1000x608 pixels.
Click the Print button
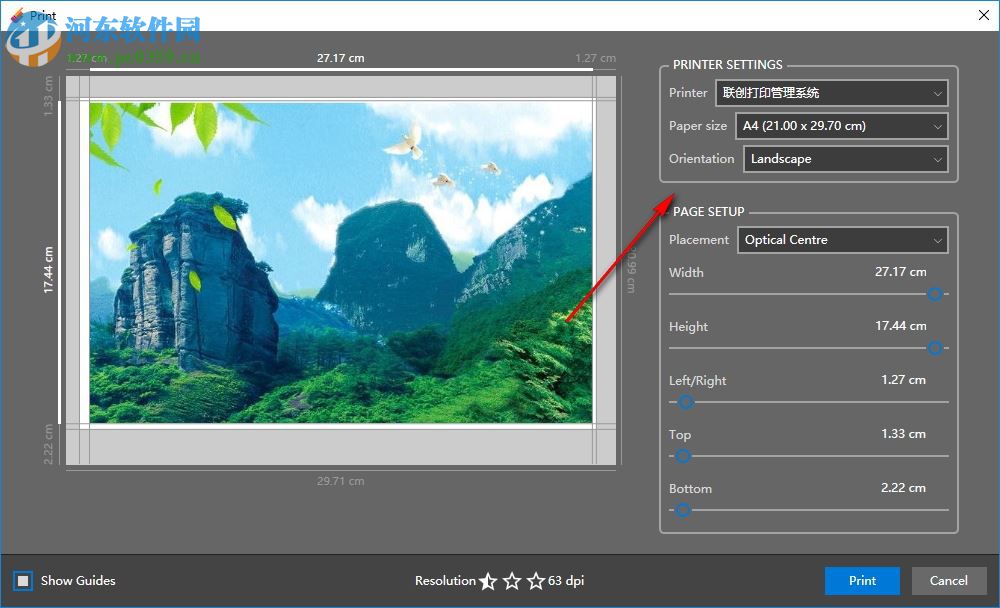coord(862,580)
